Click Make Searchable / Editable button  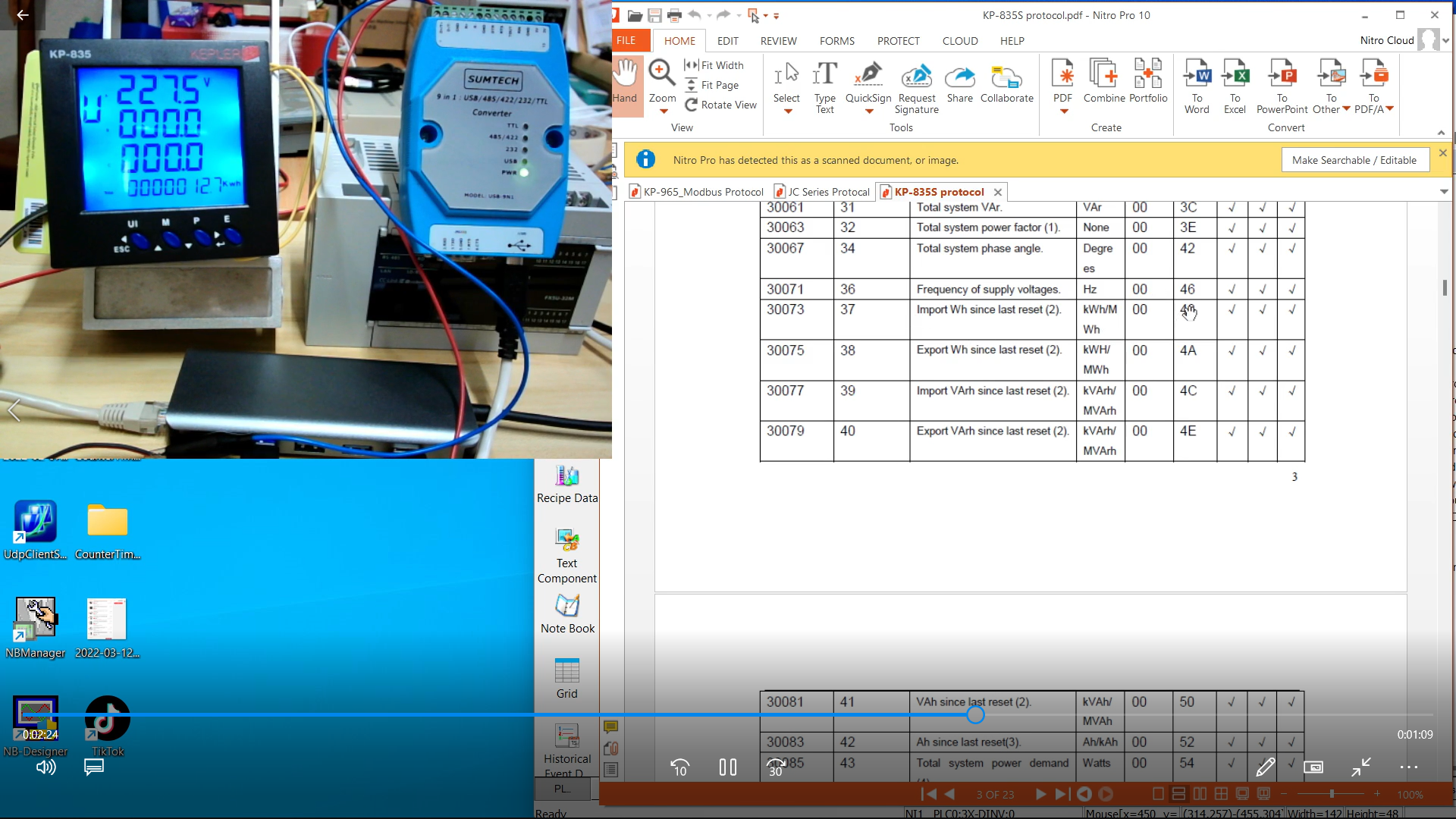[x=1354, y=160]
